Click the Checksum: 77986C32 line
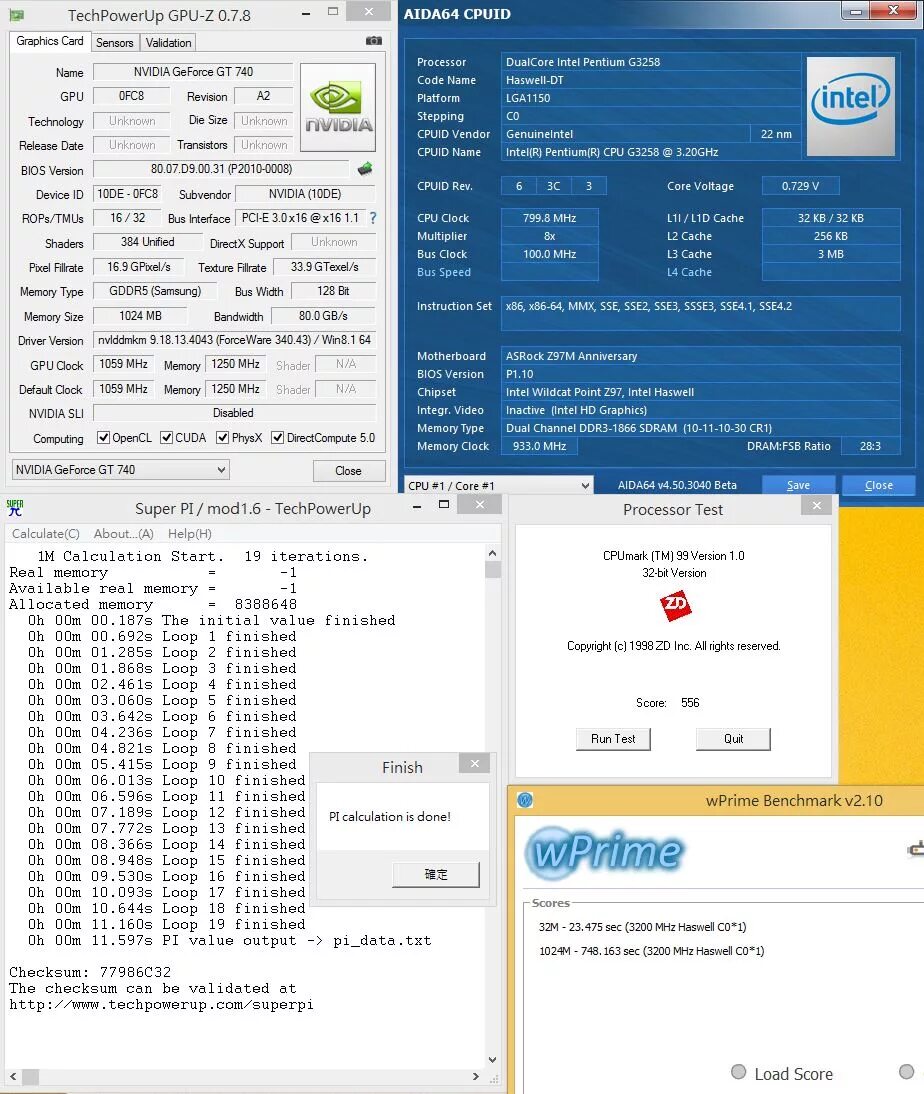 tap(90, 972)
